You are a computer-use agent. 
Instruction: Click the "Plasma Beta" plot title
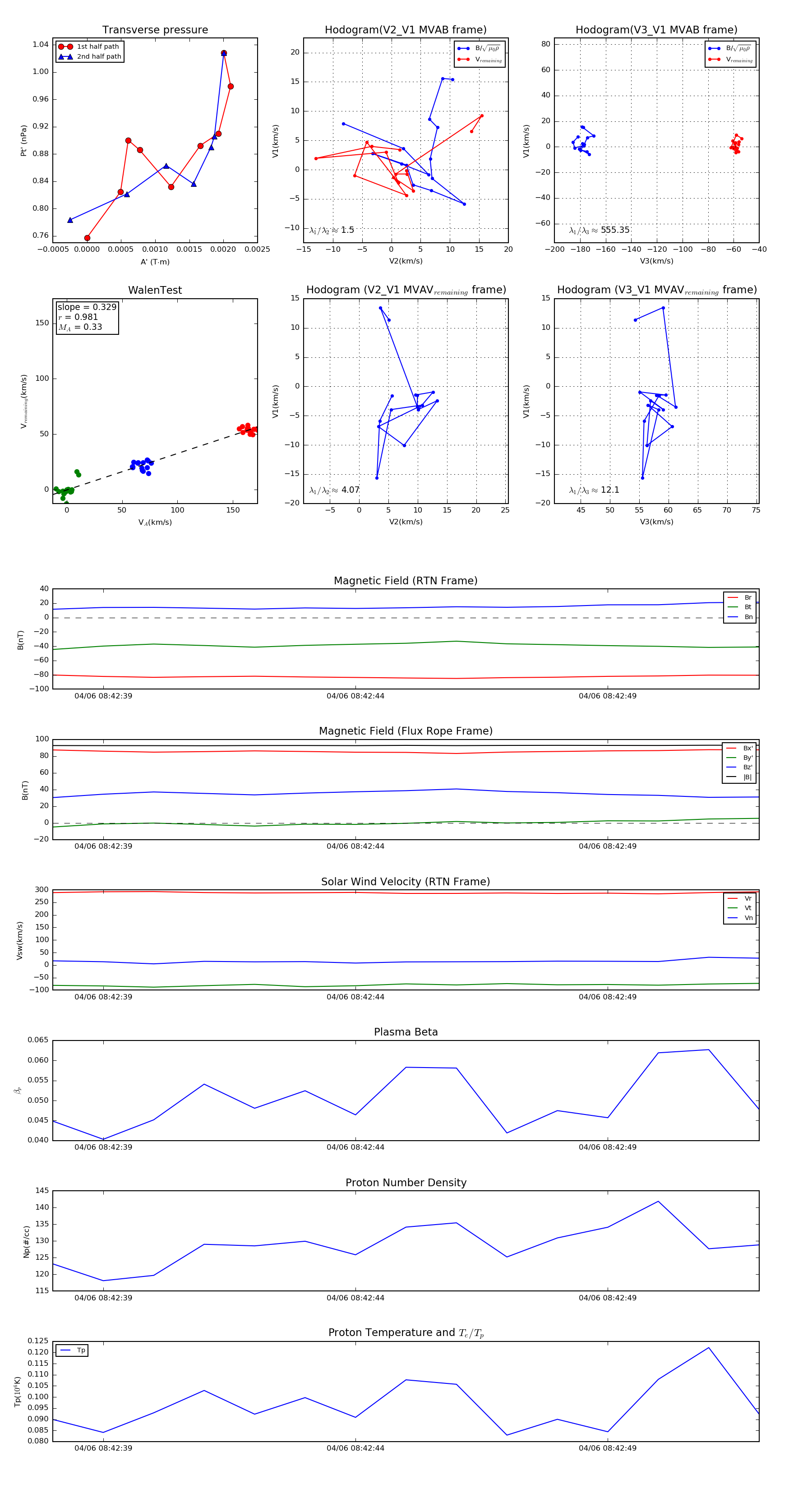[406, 1032]
